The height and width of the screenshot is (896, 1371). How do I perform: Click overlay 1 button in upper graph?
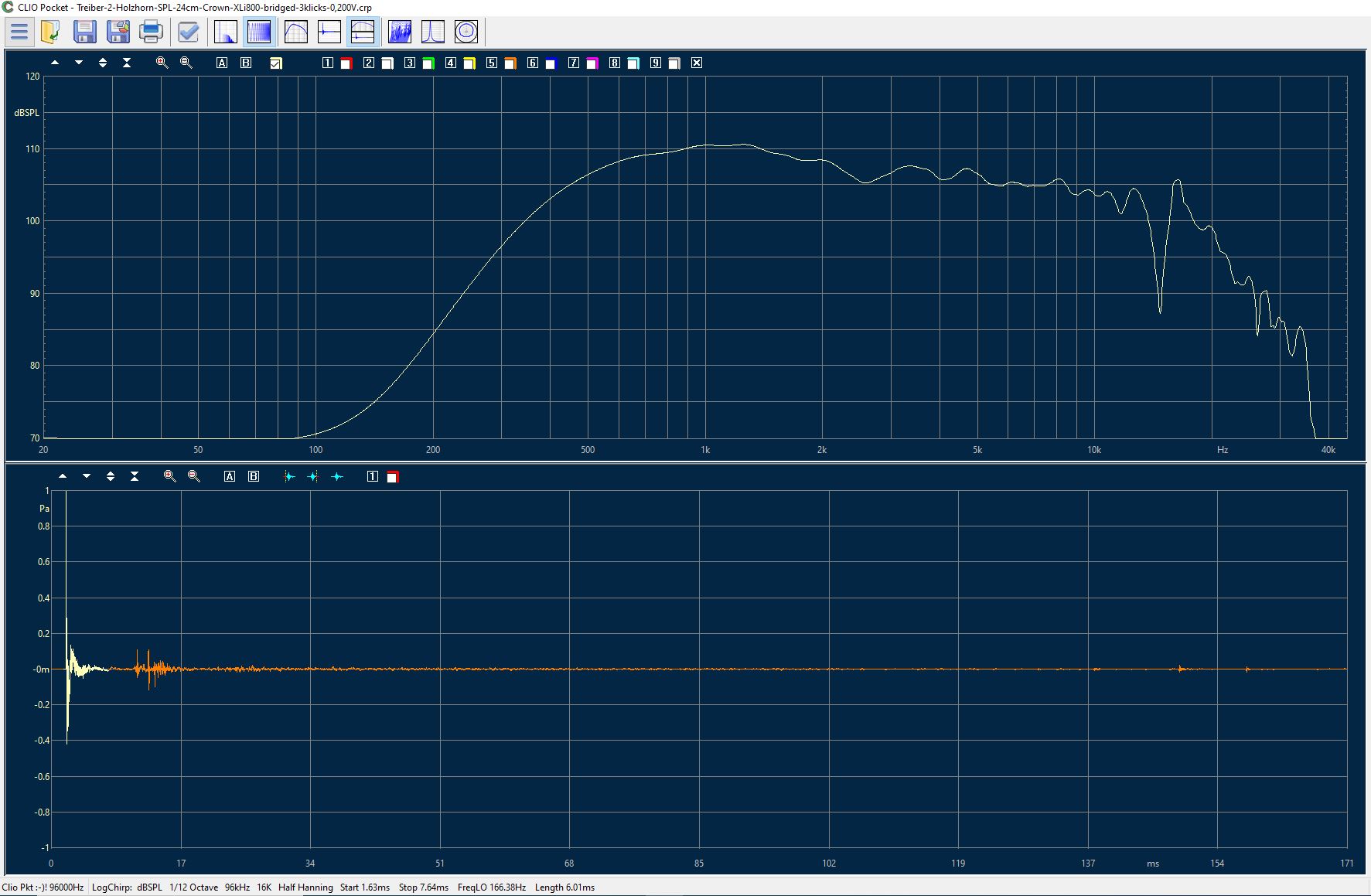(x=328, y=63)
